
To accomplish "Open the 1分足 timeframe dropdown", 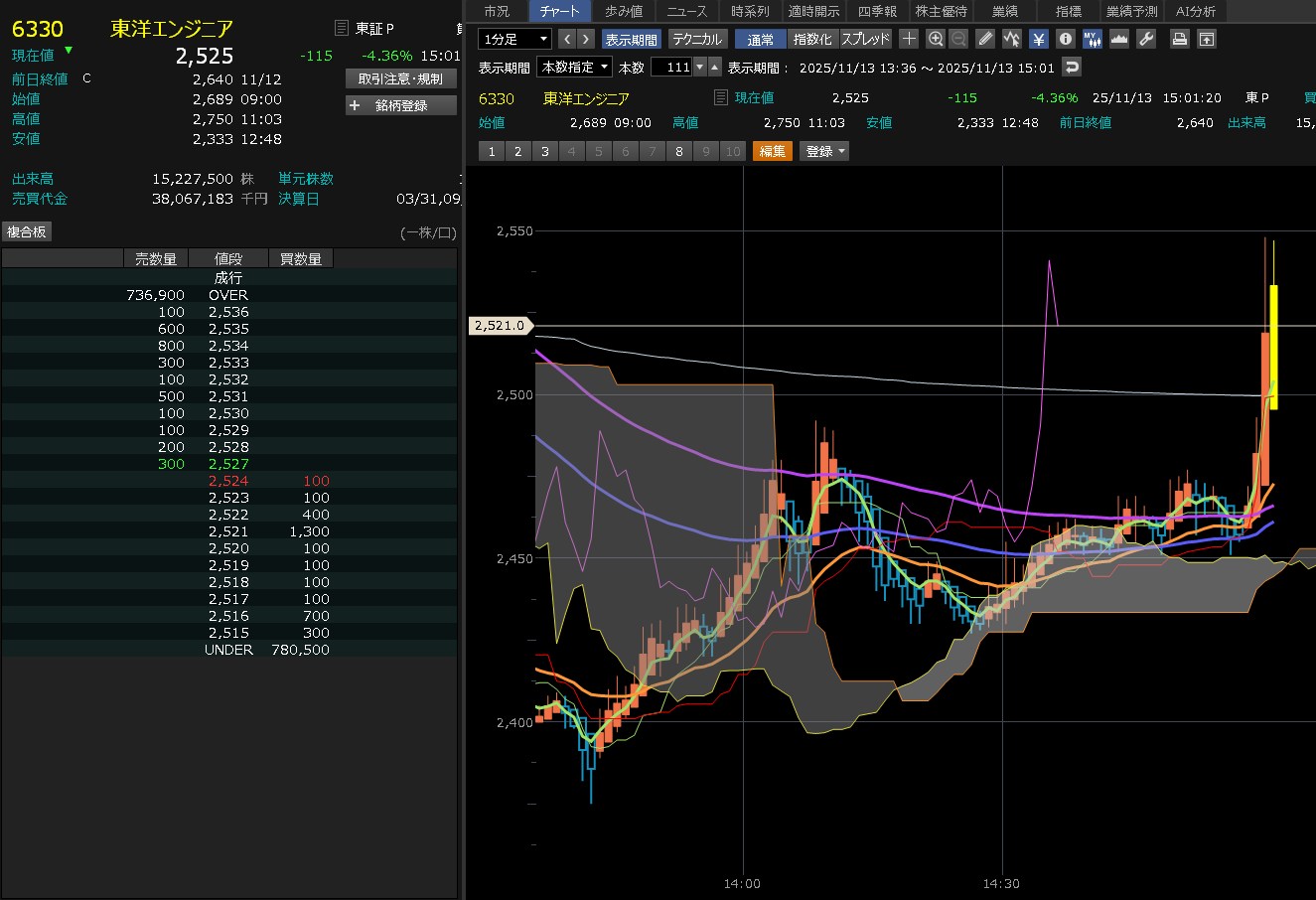I will coord(514,39).
